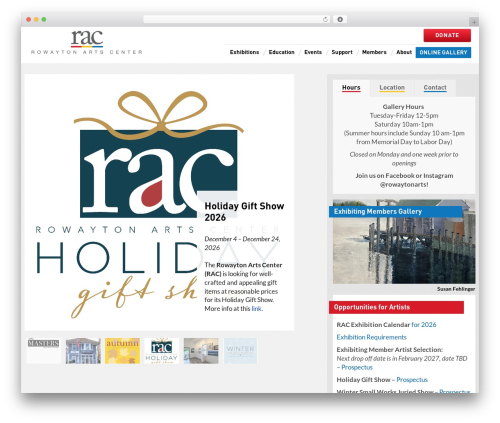
Task: Open the Education menu
Action: click(281, 52)
